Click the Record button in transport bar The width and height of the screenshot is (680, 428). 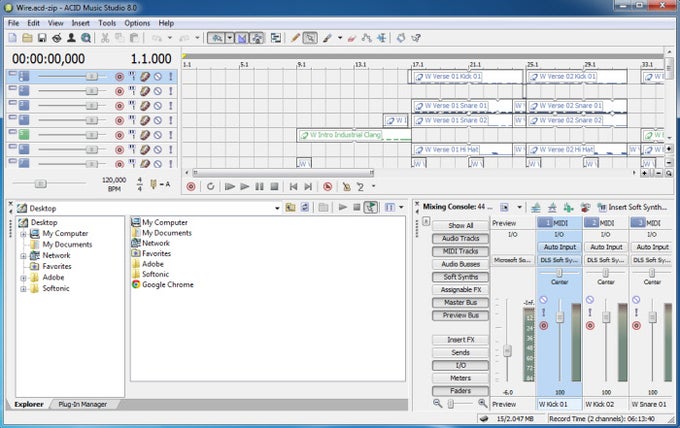pos(191,186)
